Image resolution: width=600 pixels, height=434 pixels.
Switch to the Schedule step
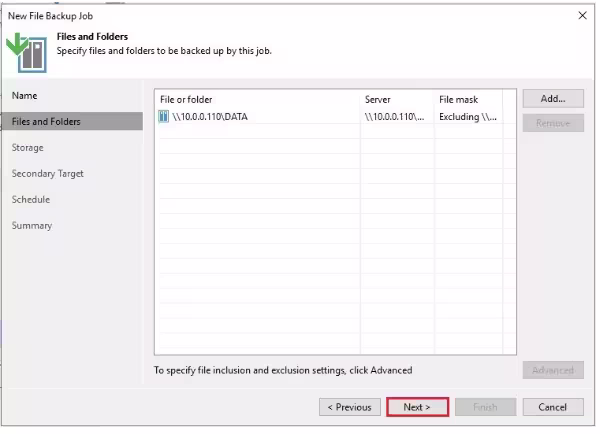coord(31,199)
